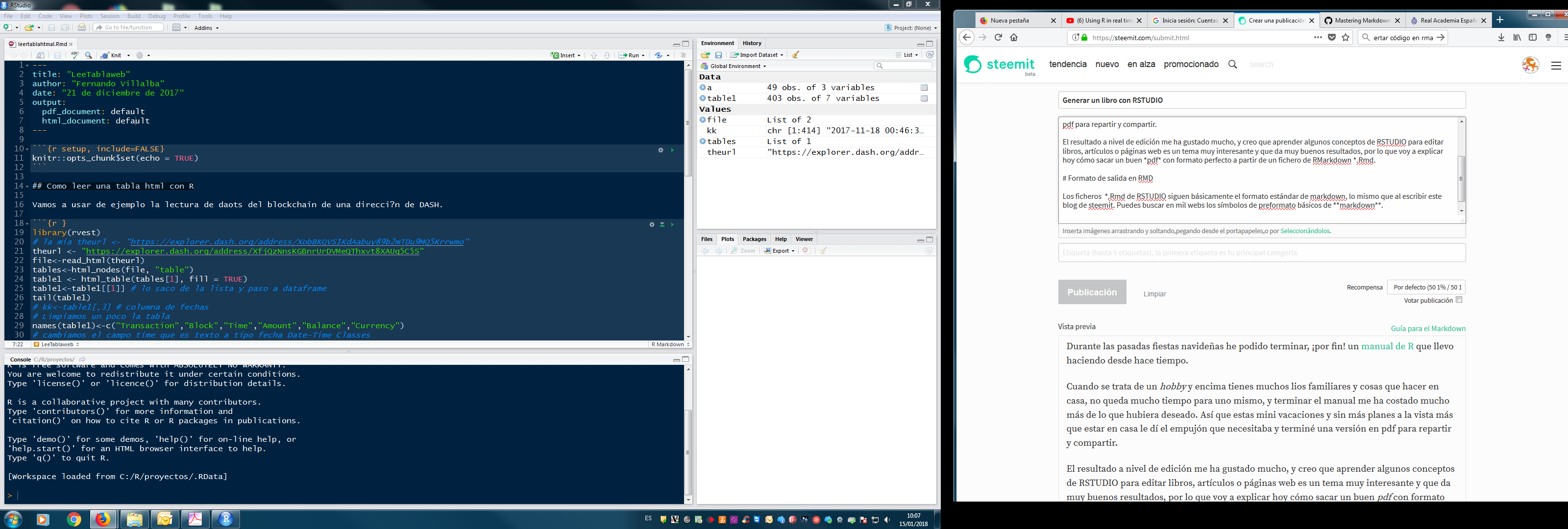The image size is (1568, 529).
Task: Expand the 'a' data frame in Environment
Action: 703,88
